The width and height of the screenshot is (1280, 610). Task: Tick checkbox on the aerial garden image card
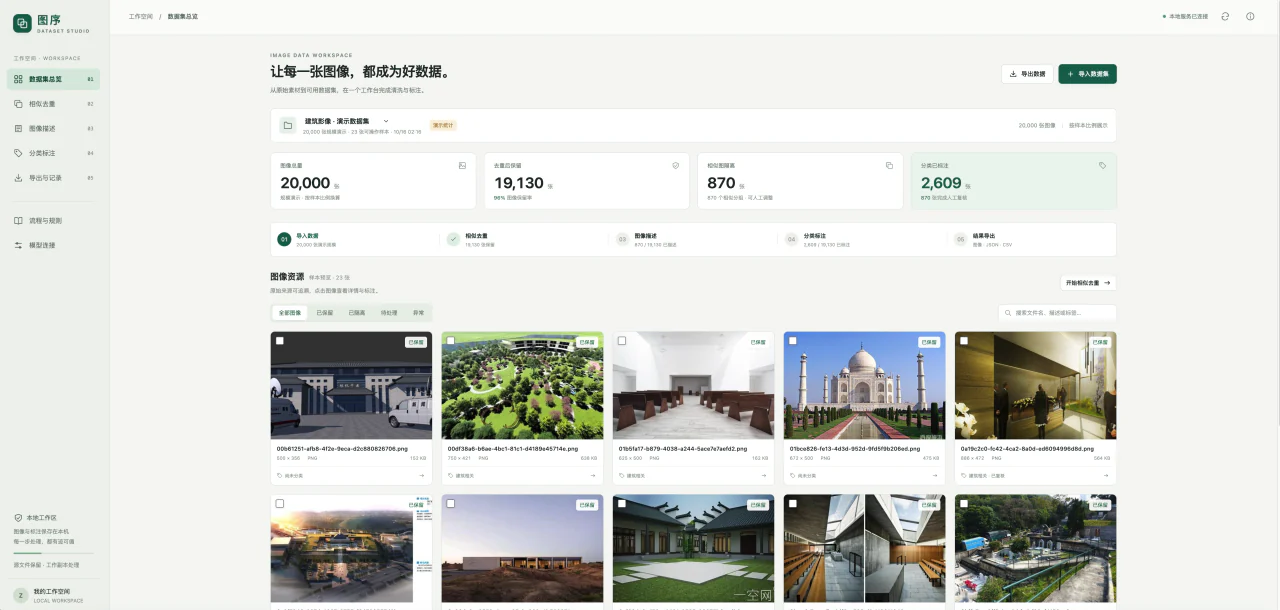pyautogui.click(x=451, y=341)
